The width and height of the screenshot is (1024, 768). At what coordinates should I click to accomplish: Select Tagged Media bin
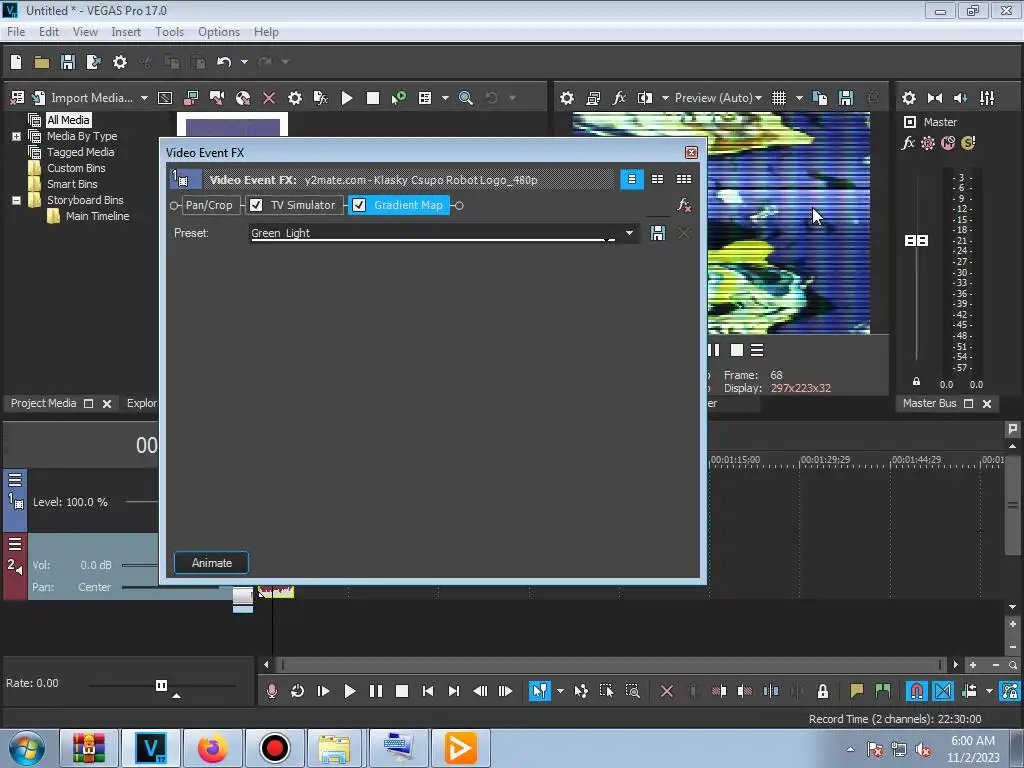point(80,152)
